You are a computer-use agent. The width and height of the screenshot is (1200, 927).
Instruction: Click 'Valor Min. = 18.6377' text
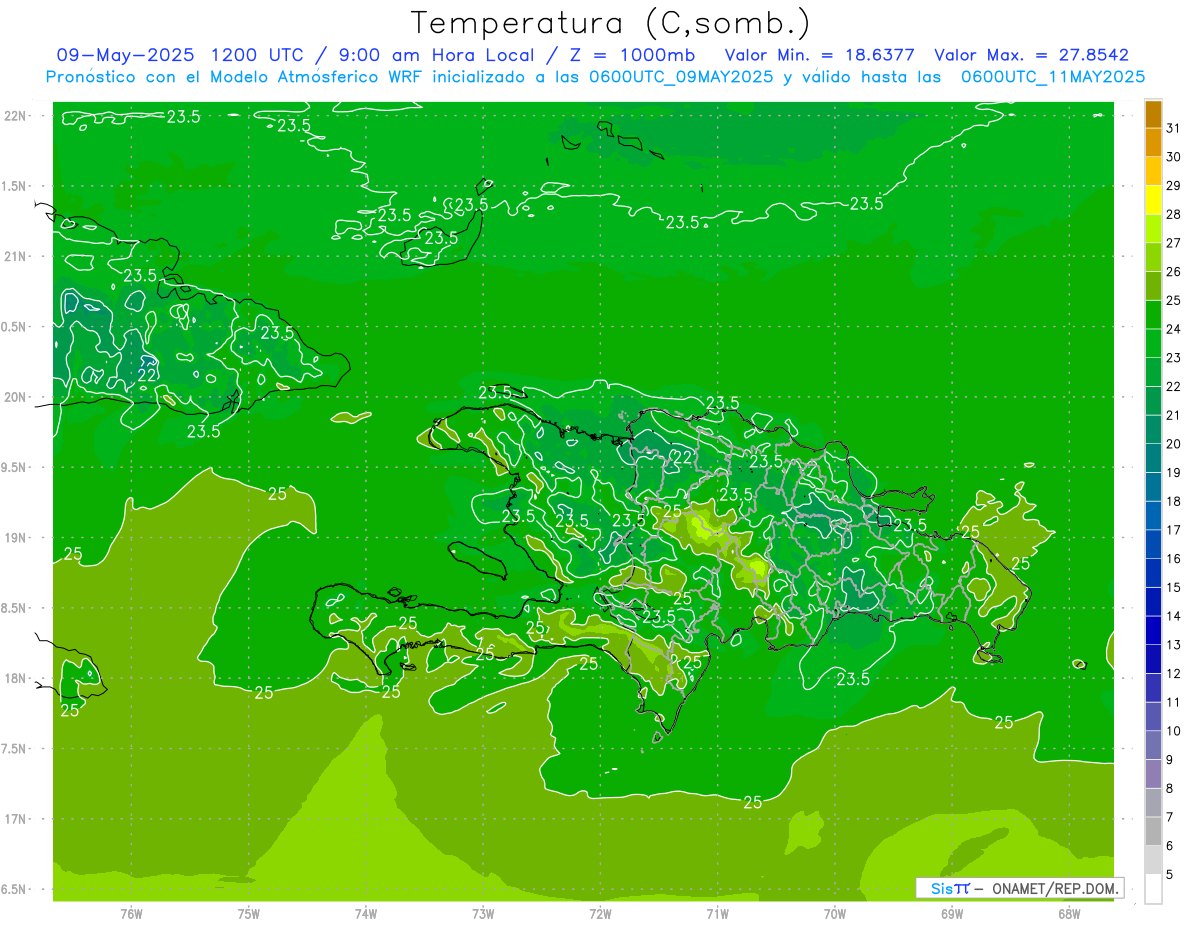pyautogui.click(x=820, y=55)
